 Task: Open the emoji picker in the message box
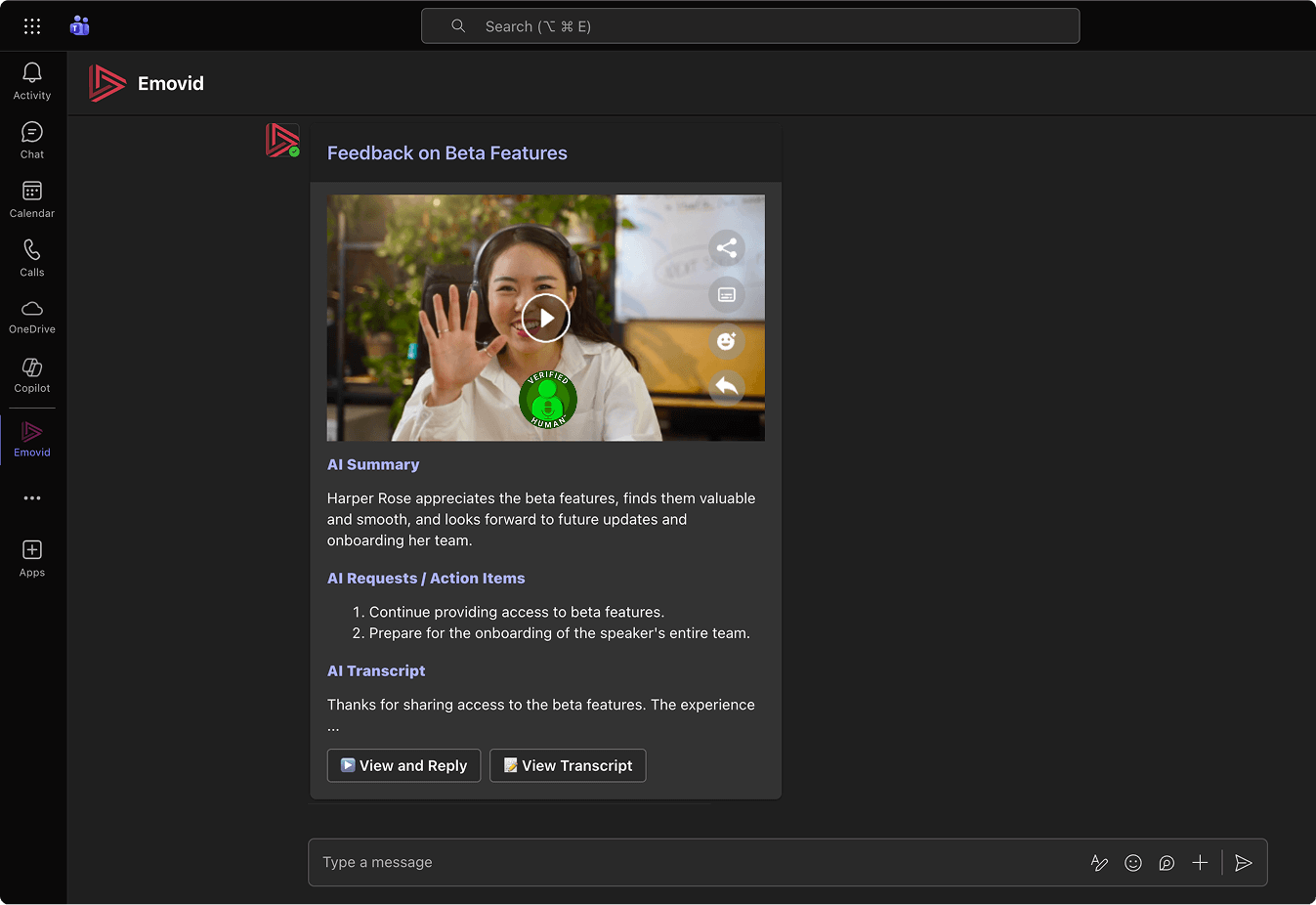tap(1132, 862)
